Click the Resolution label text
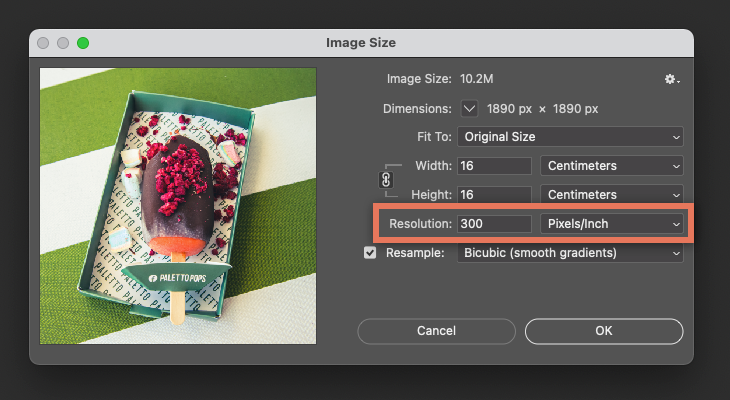 point(420,224)
